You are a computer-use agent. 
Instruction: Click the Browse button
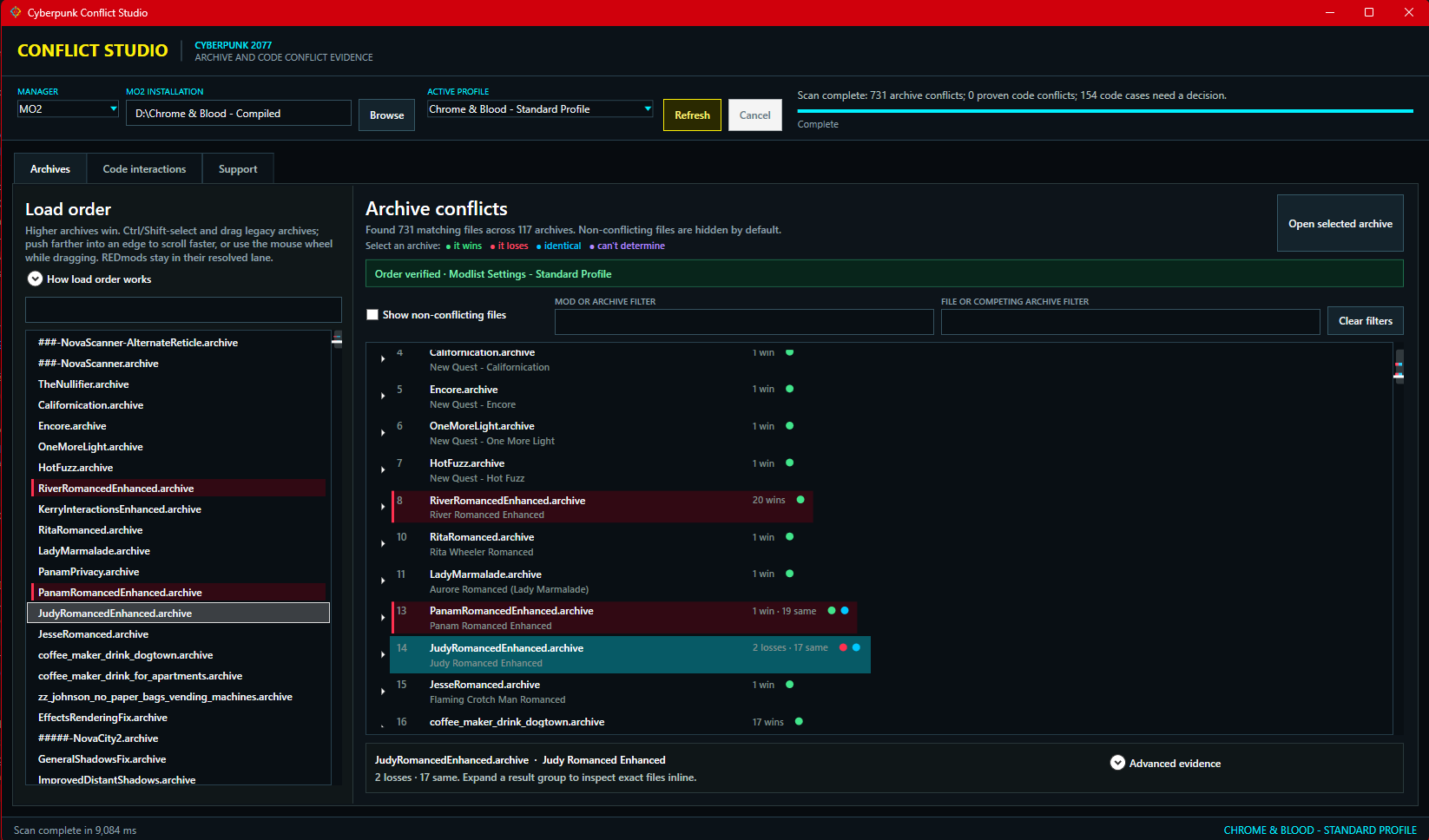click(386, 115)
